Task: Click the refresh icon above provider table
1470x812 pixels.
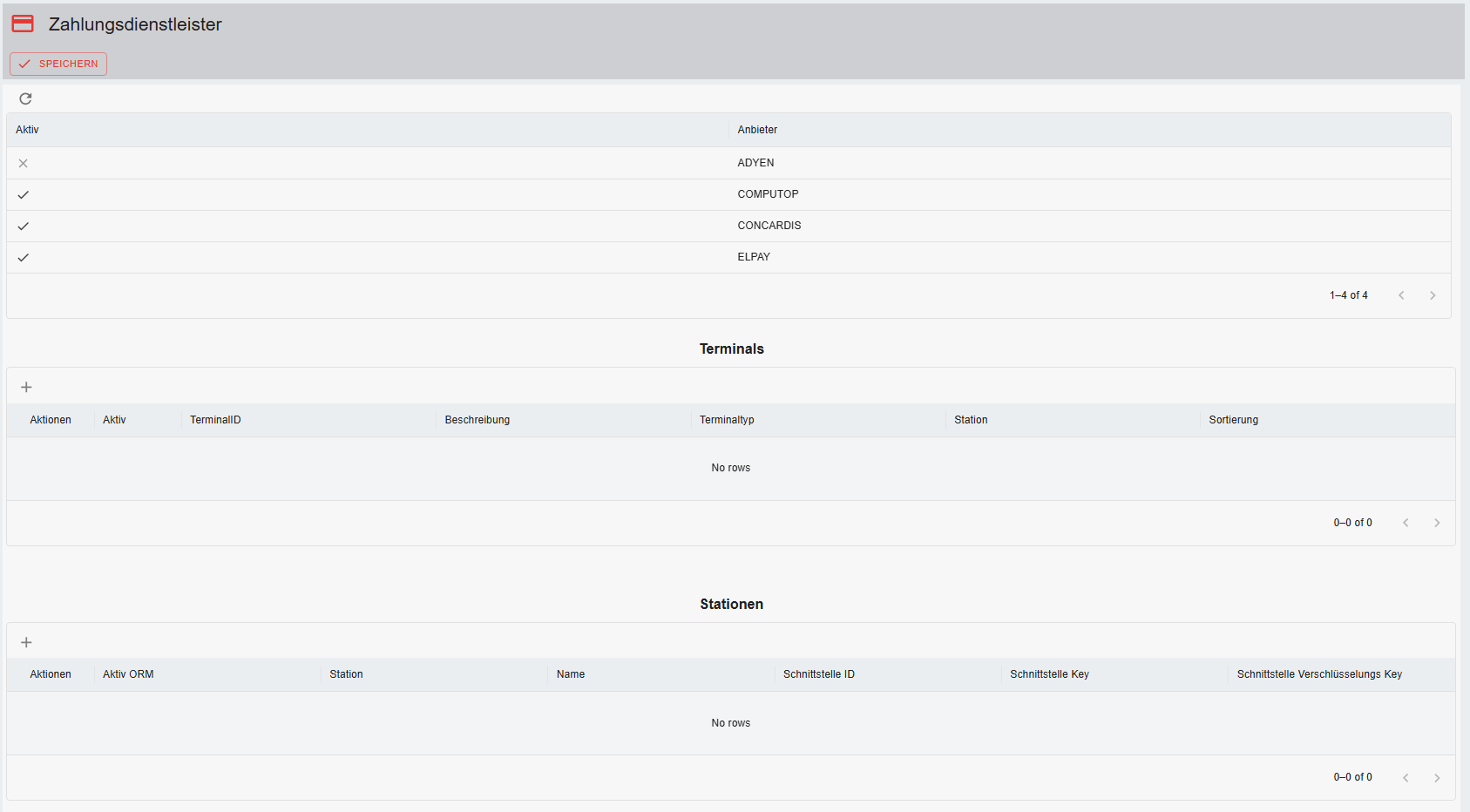Action: tap(25, 98)
